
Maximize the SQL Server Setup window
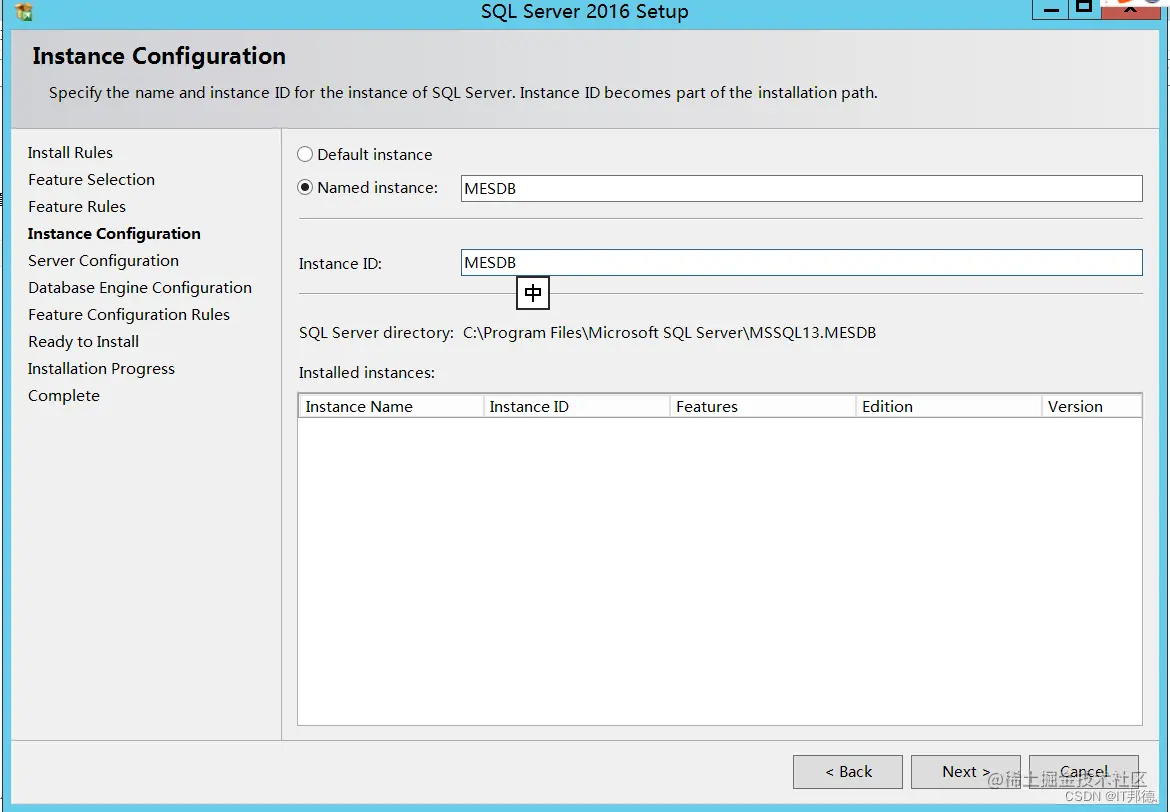(x=1085, y=8)
